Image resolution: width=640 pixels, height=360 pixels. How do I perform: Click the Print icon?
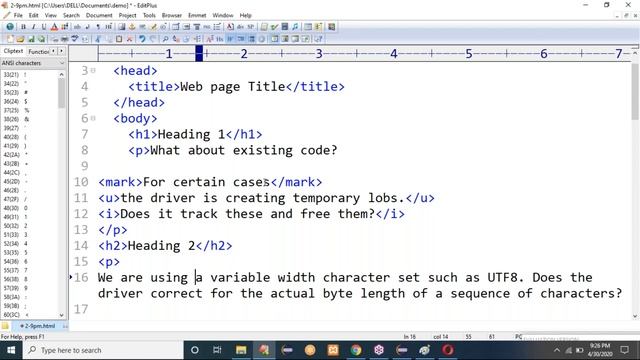[64, 39]
